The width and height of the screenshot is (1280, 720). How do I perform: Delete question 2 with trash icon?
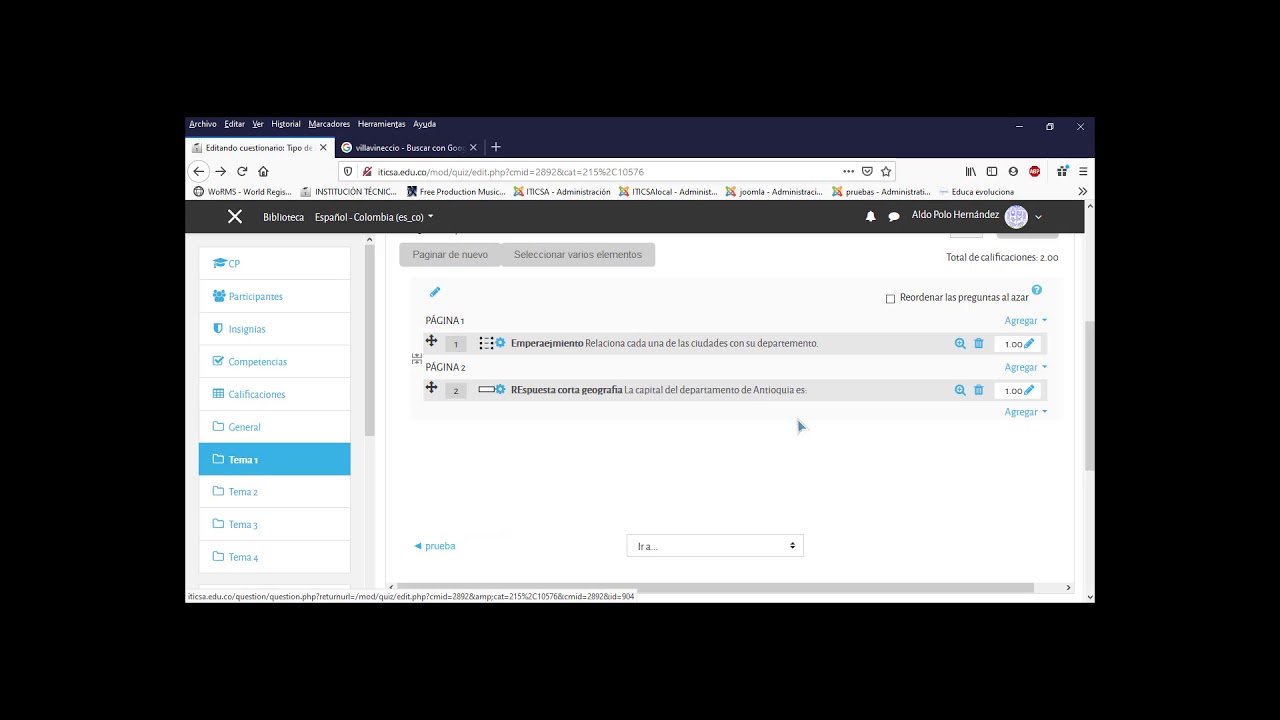tap(979, 390)
